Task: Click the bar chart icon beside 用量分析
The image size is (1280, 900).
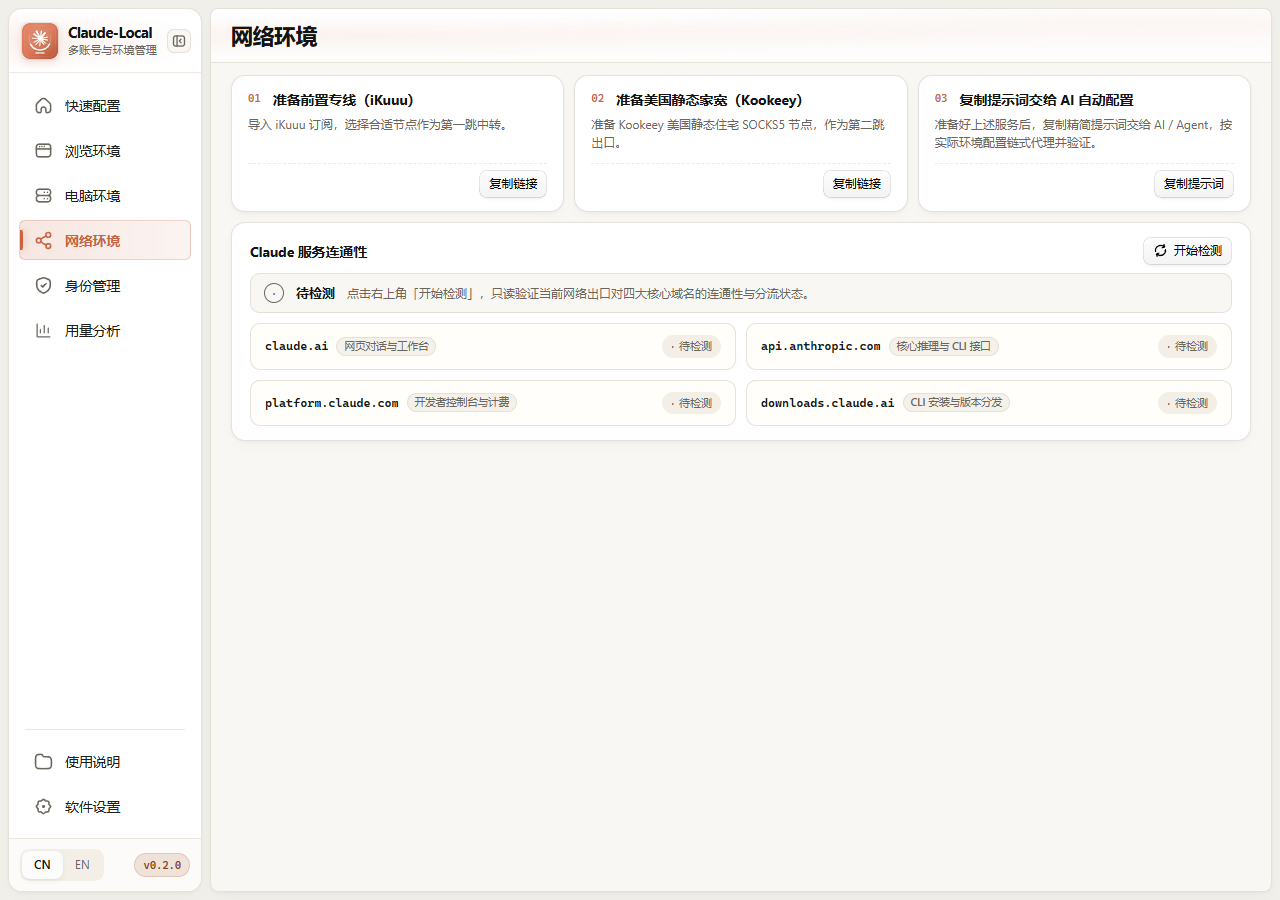Action: coord(43,331)
